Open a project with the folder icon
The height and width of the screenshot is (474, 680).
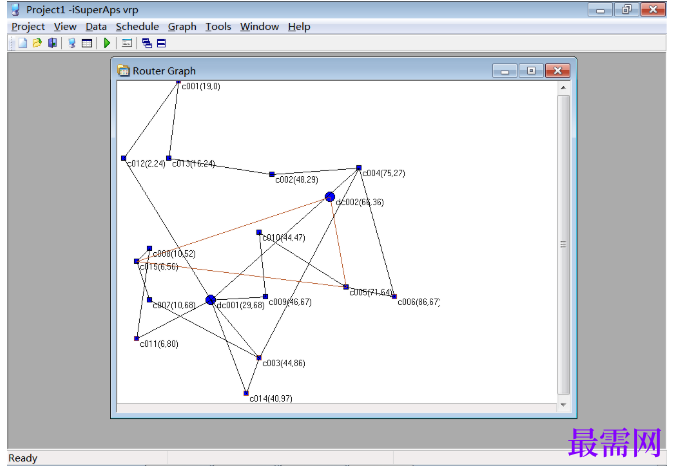pyautogui.click(x=37, y=43)
